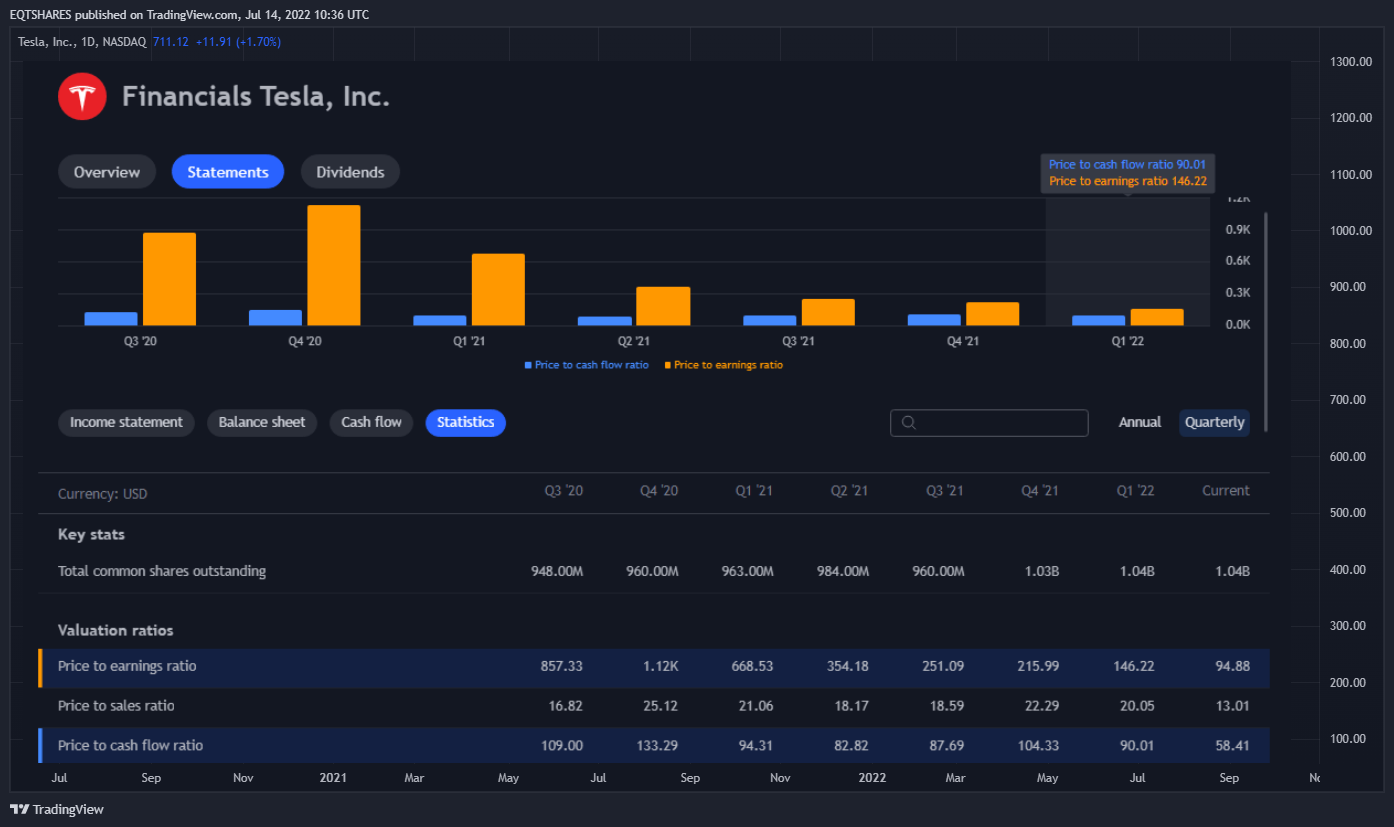The width and height of the screenshot is (1394, 827).
Task: Click the orange Price to earnings legend marker
Action: 668,365
